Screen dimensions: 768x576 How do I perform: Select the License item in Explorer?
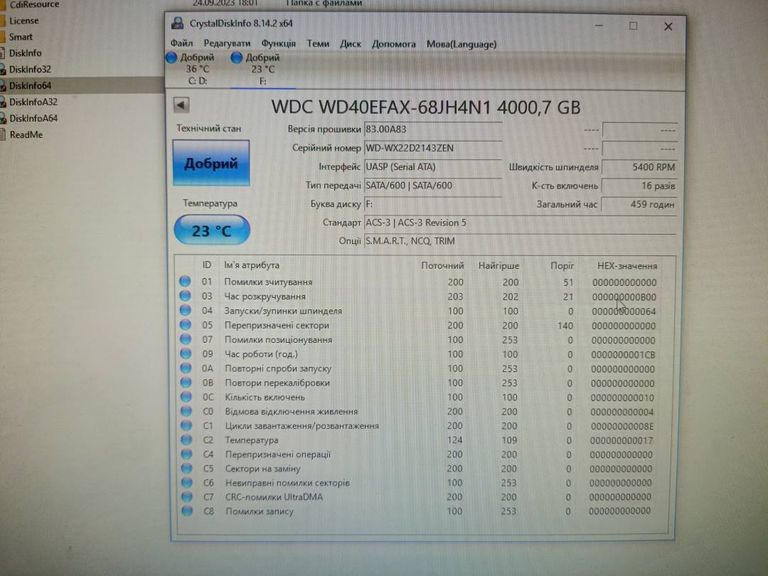click(x=24, y=21)
